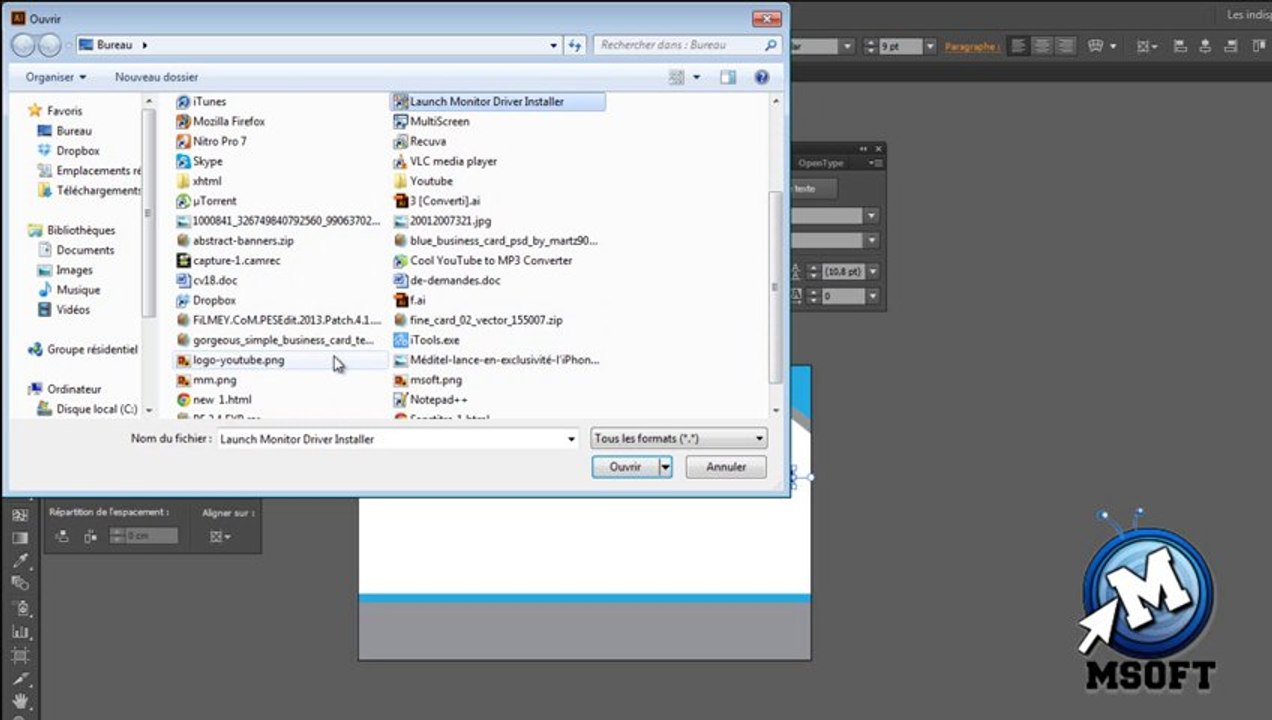Switch to the OpenType tab
The width and height of the screenshot is (1272, 720).
pyautogui.click(x=821, y=162)
